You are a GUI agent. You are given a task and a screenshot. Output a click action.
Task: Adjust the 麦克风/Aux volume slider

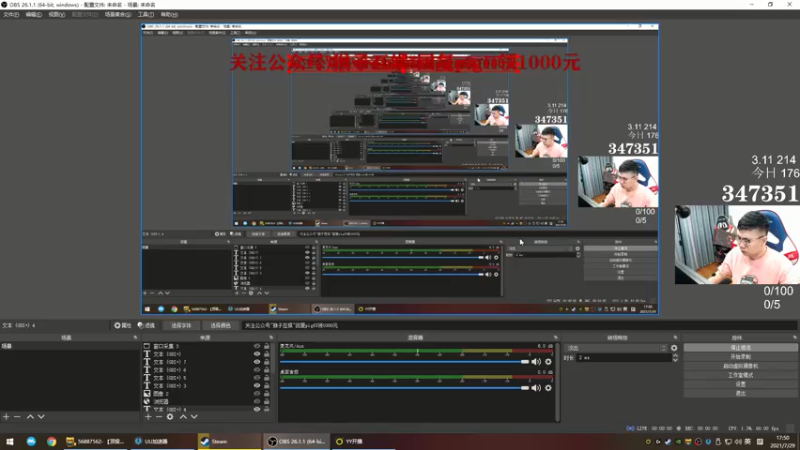[x=405, y=362]
